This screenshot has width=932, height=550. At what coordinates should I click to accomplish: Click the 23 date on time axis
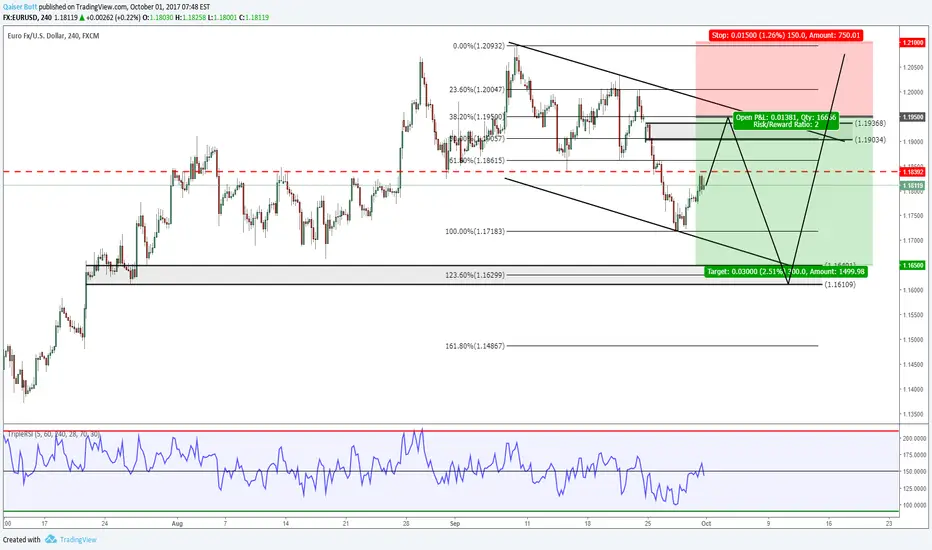889,524
